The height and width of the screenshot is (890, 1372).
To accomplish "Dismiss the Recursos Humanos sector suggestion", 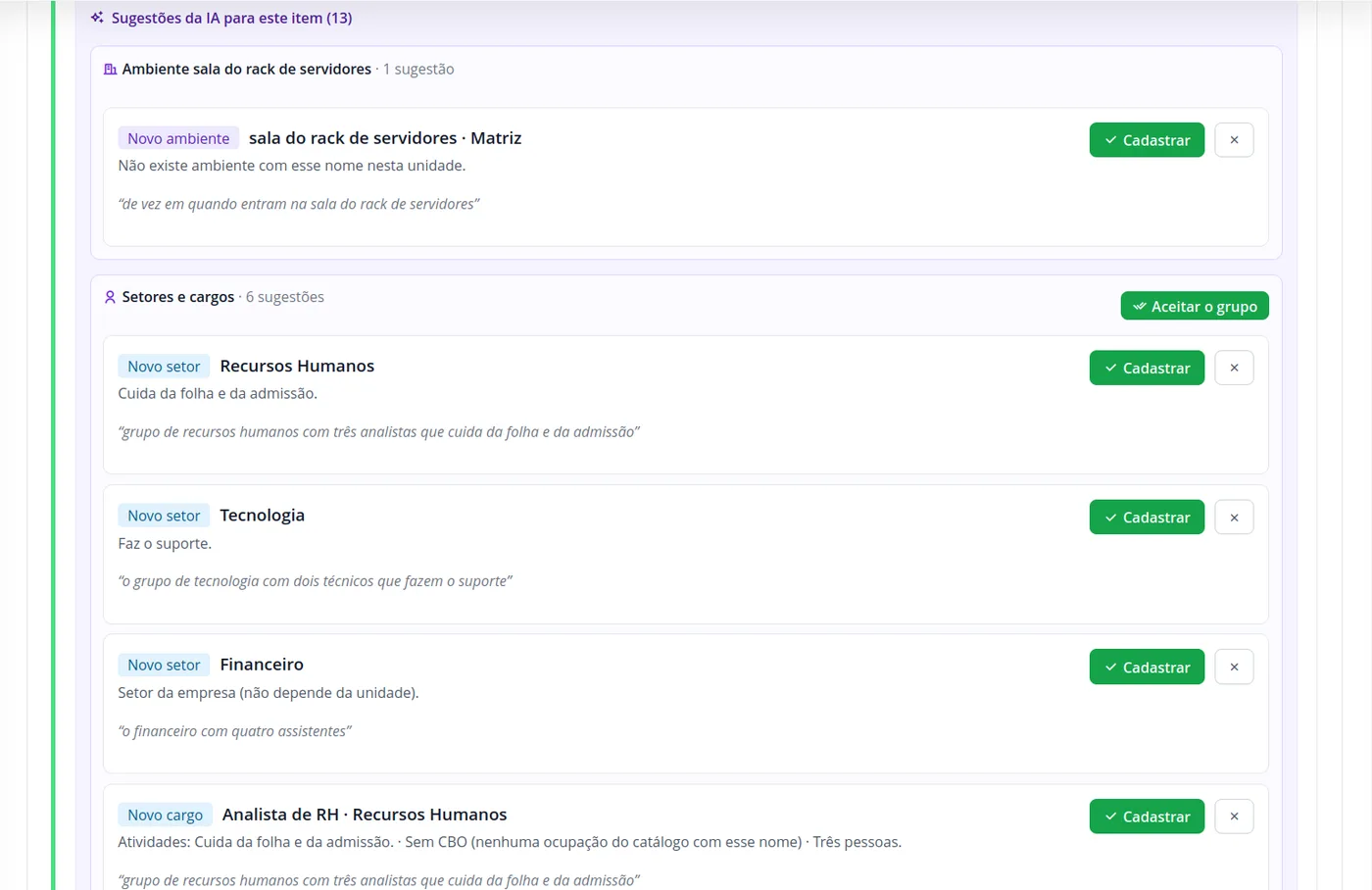I will (1234, 368).
